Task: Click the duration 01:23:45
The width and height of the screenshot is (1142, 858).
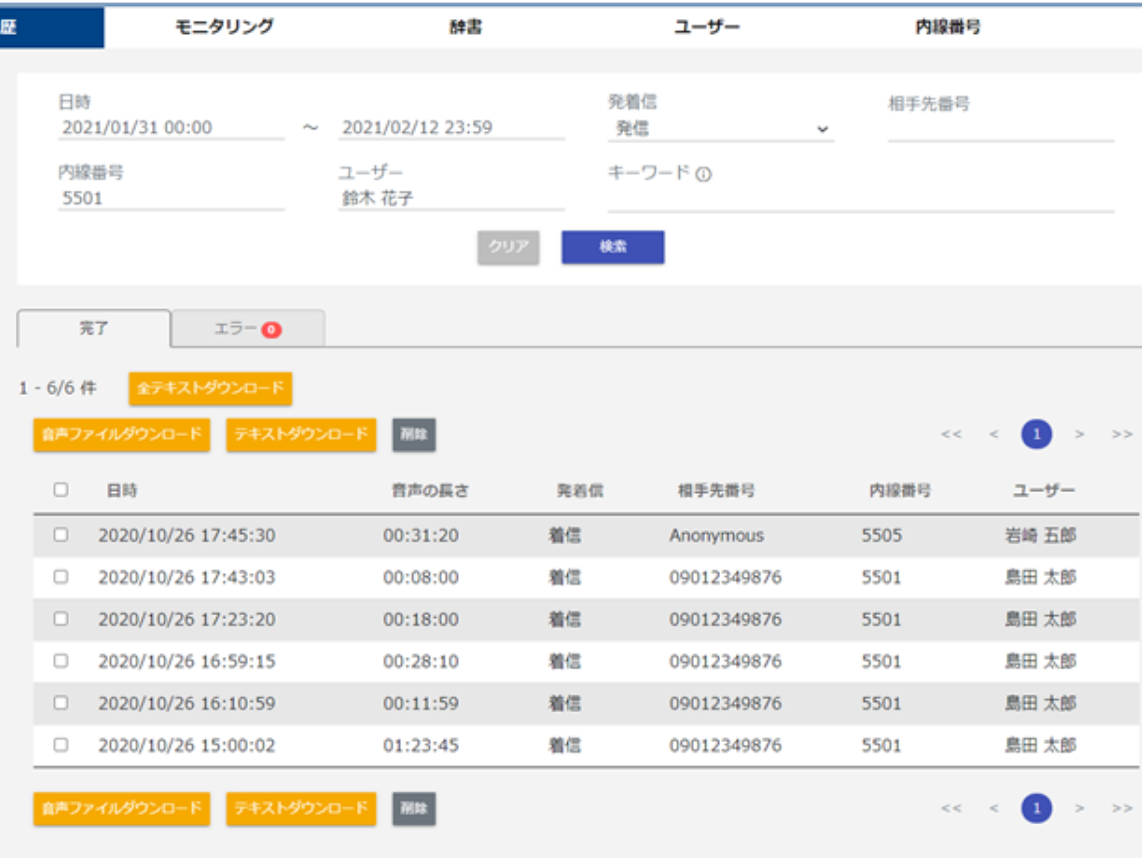Action: pos(421,745)
